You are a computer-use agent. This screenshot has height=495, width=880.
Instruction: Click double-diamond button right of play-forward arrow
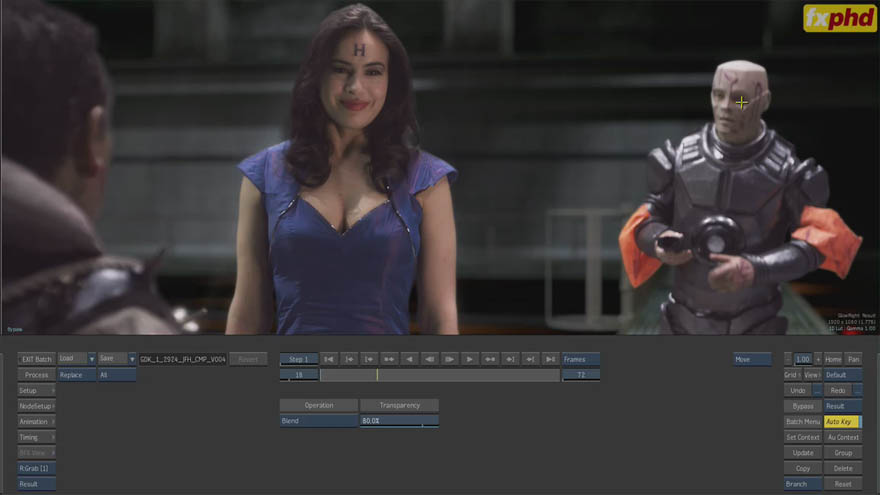click(x=490, y=359)
